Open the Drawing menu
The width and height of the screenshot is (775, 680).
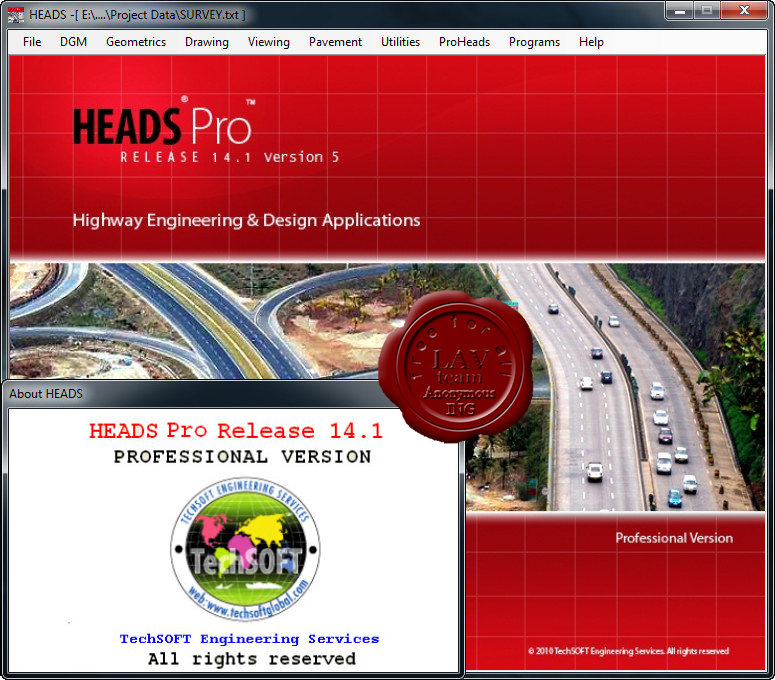pos(207,42)
